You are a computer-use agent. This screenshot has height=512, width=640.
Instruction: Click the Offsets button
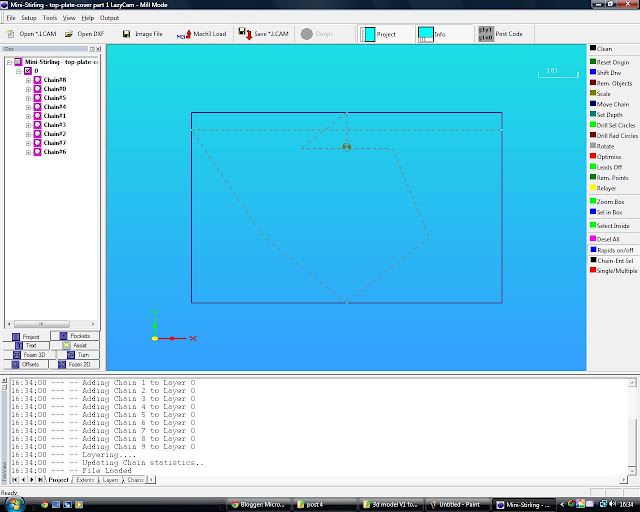click(x=26, y=364)
